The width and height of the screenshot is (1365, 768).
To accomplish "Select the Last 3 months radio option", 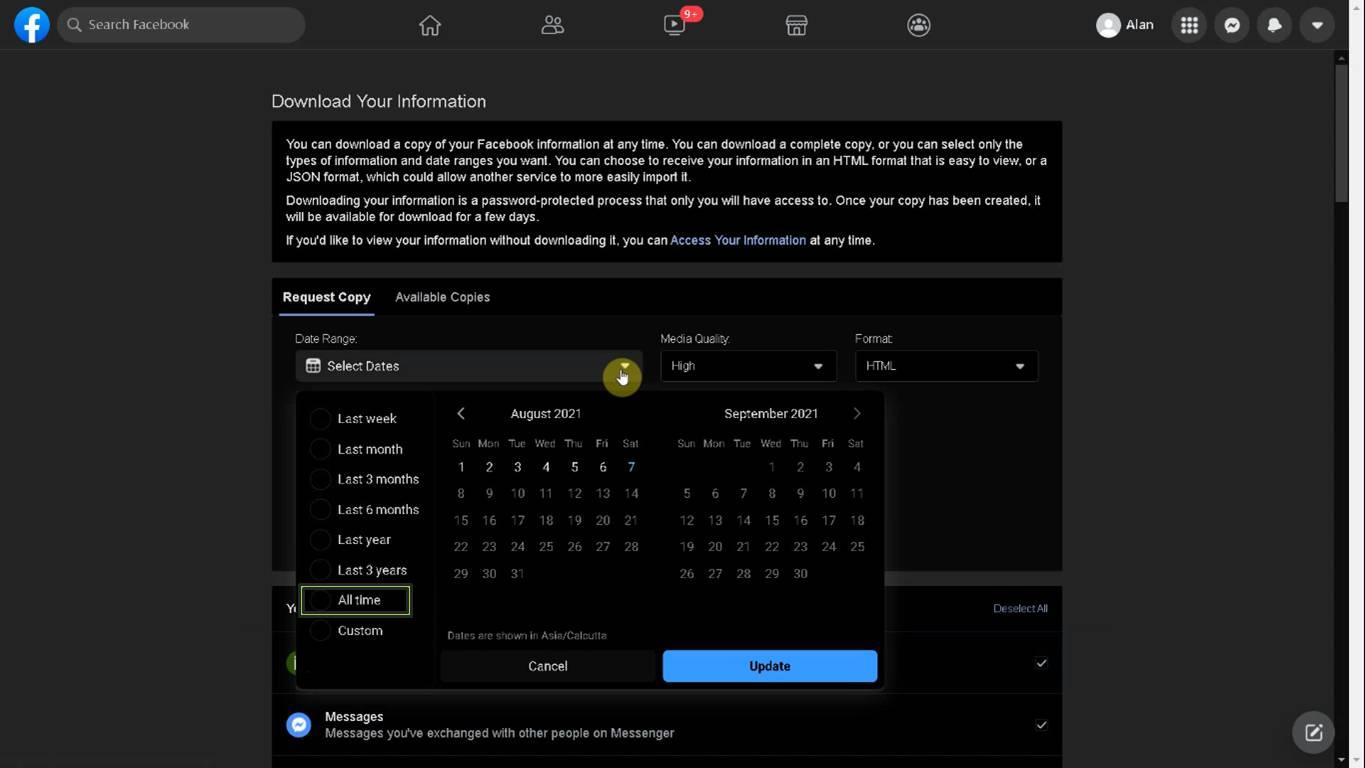I will coord(320,479).
